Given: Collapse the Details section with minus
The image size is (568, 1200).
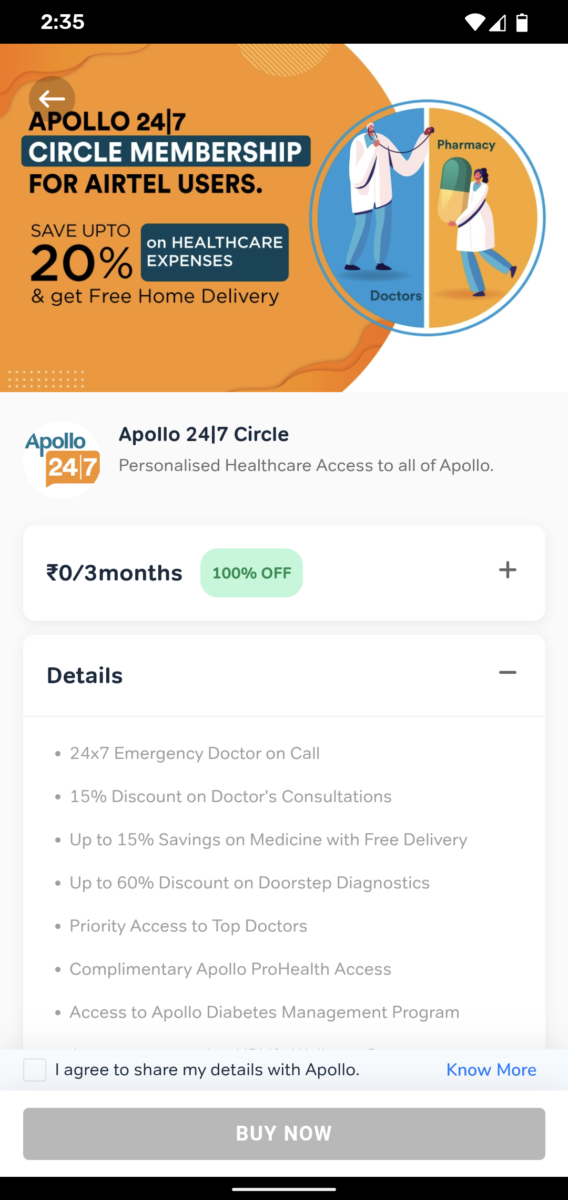Looking at the screenshot, I should pyautogui.click(x=508, y=672).
